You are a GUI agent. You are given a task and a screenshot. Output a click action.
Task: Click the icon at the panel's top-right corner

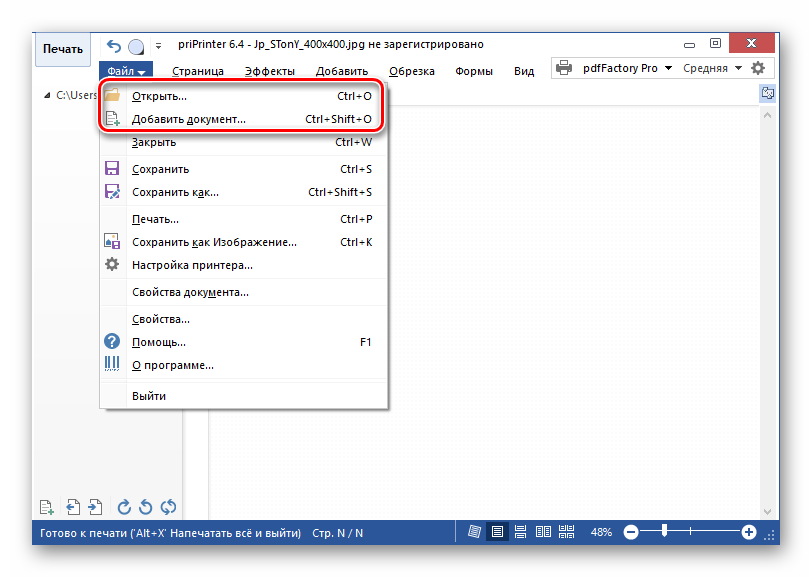click(768, 93)
